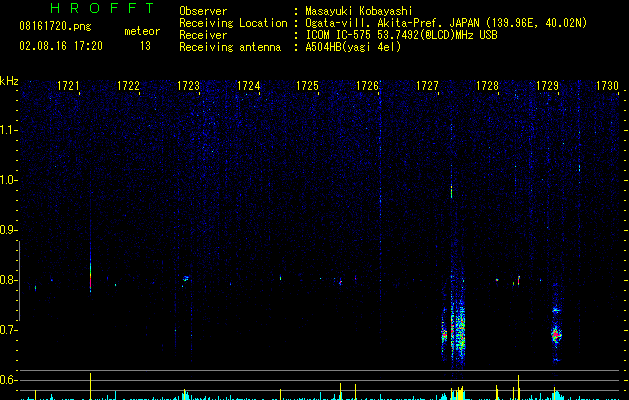Viewport: 629px width, 400px height.
Task: Click the Observer field label
Action: 203,11
